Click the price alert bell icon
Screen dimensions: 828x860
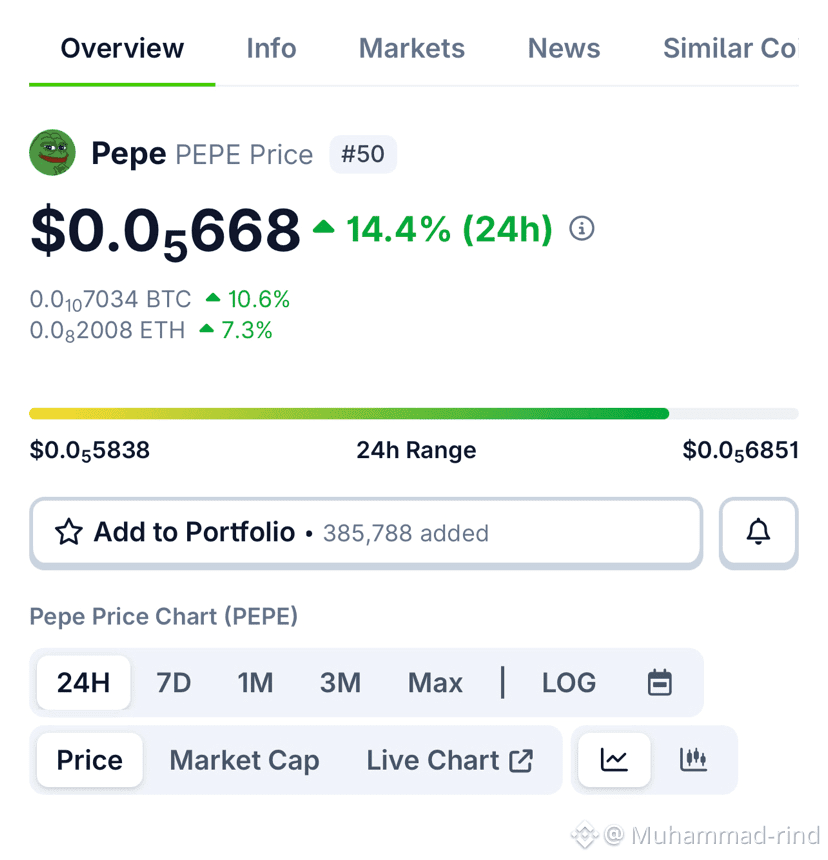(759, 532)
